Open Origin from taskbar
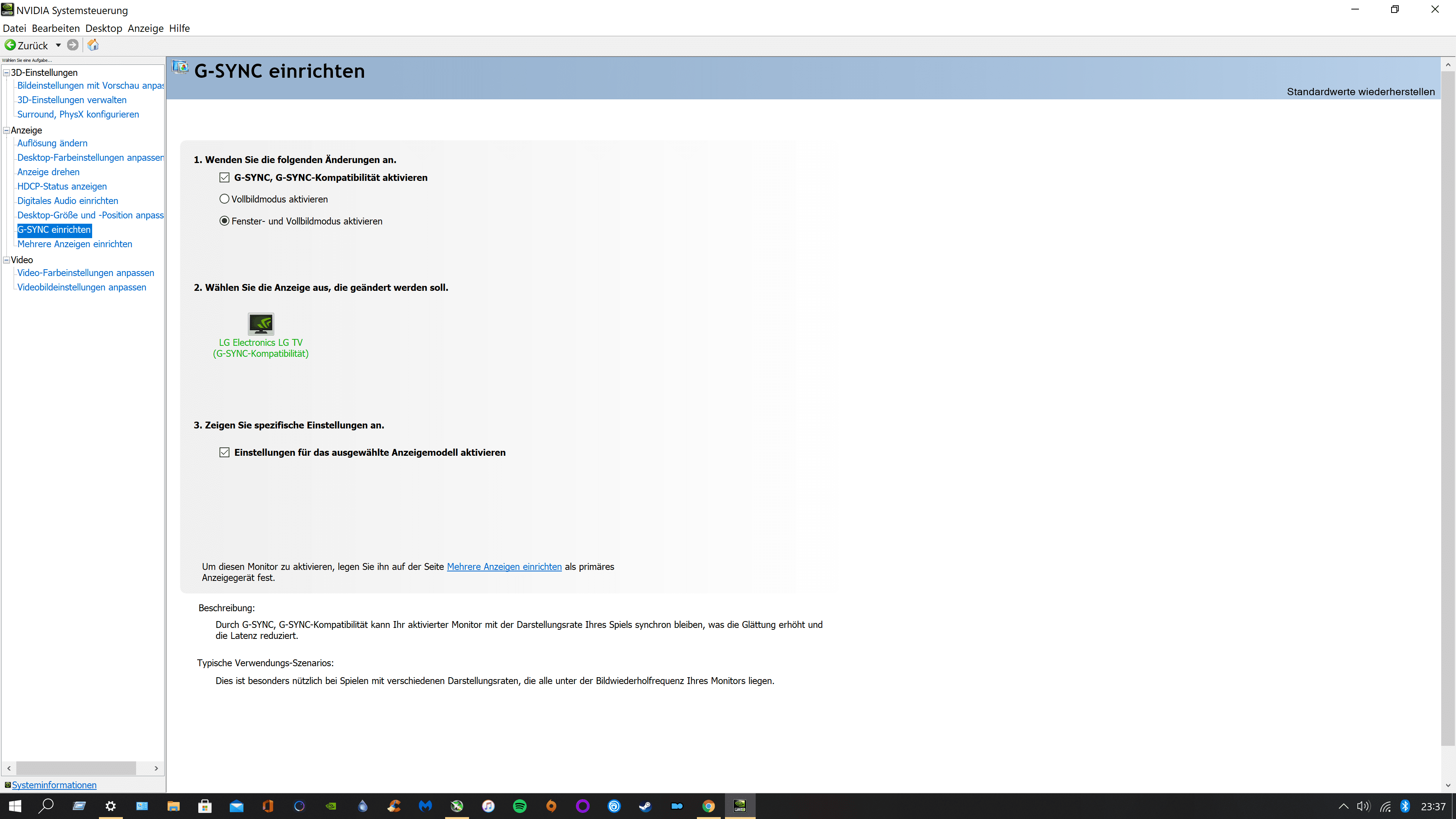Image resolution: width=1456 pixels, height=819 pixels. 551,806
